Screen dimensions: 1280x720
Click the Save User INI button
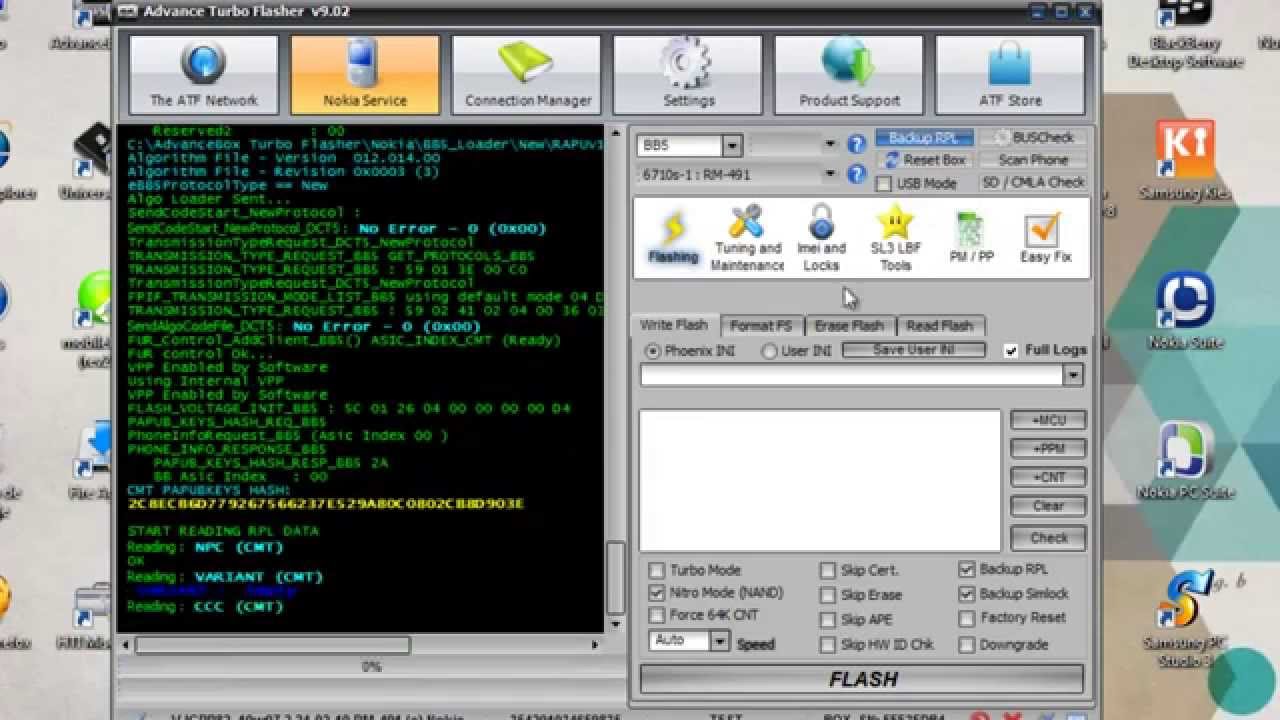pos(914,350)
